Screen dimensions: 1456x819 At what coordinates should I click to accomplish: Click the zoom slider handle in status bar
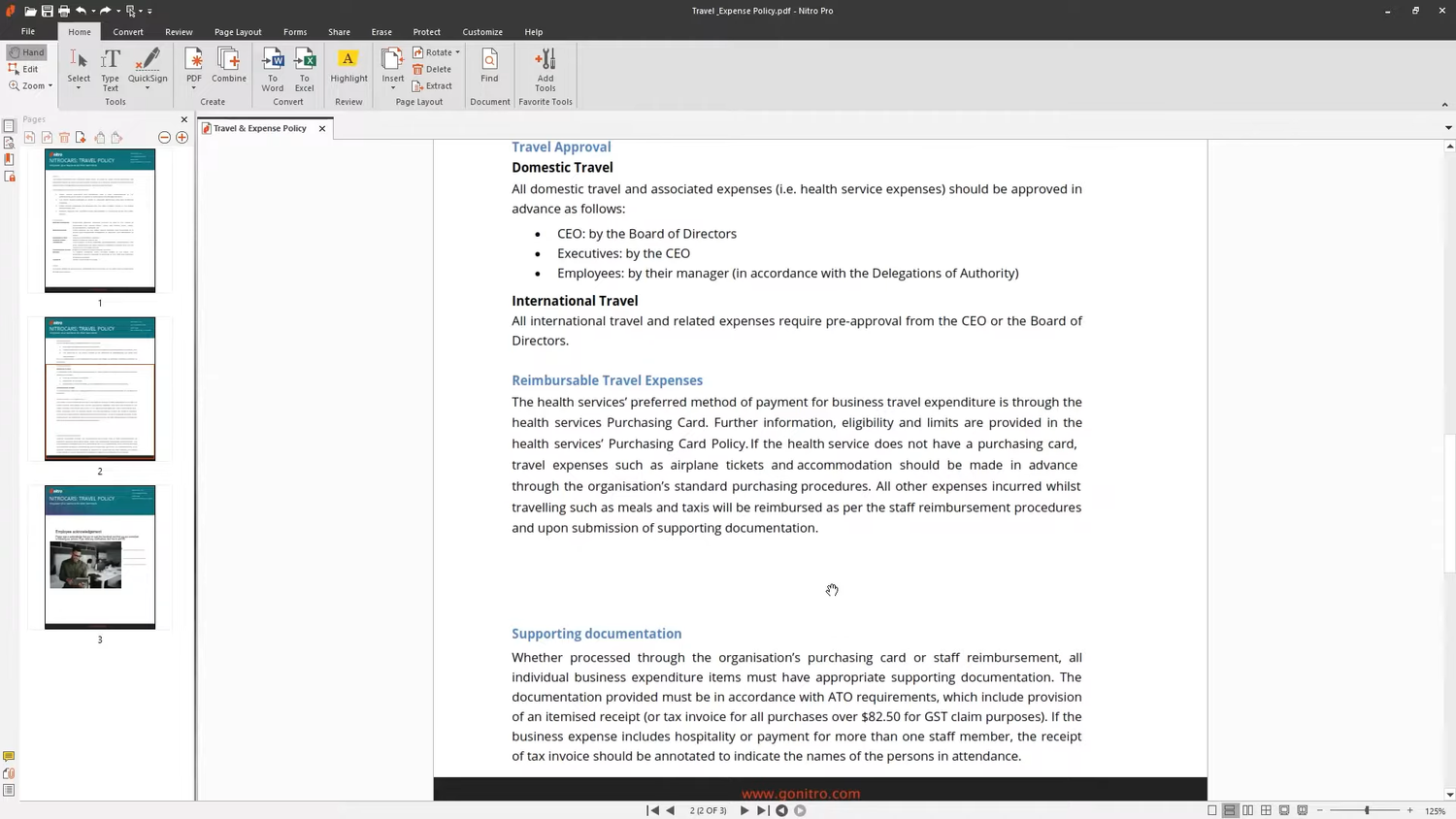coord(1367,810)
